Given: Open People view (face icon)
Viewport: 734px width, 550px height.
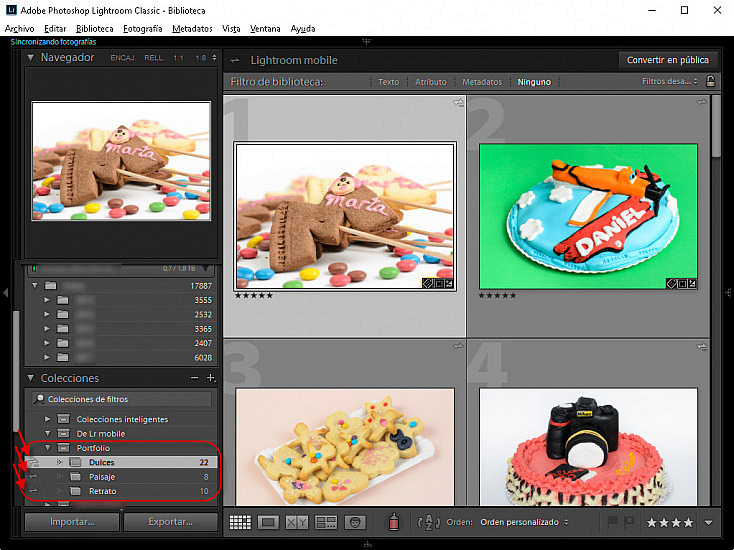Looking at the screenshot, I should point(355,522).
